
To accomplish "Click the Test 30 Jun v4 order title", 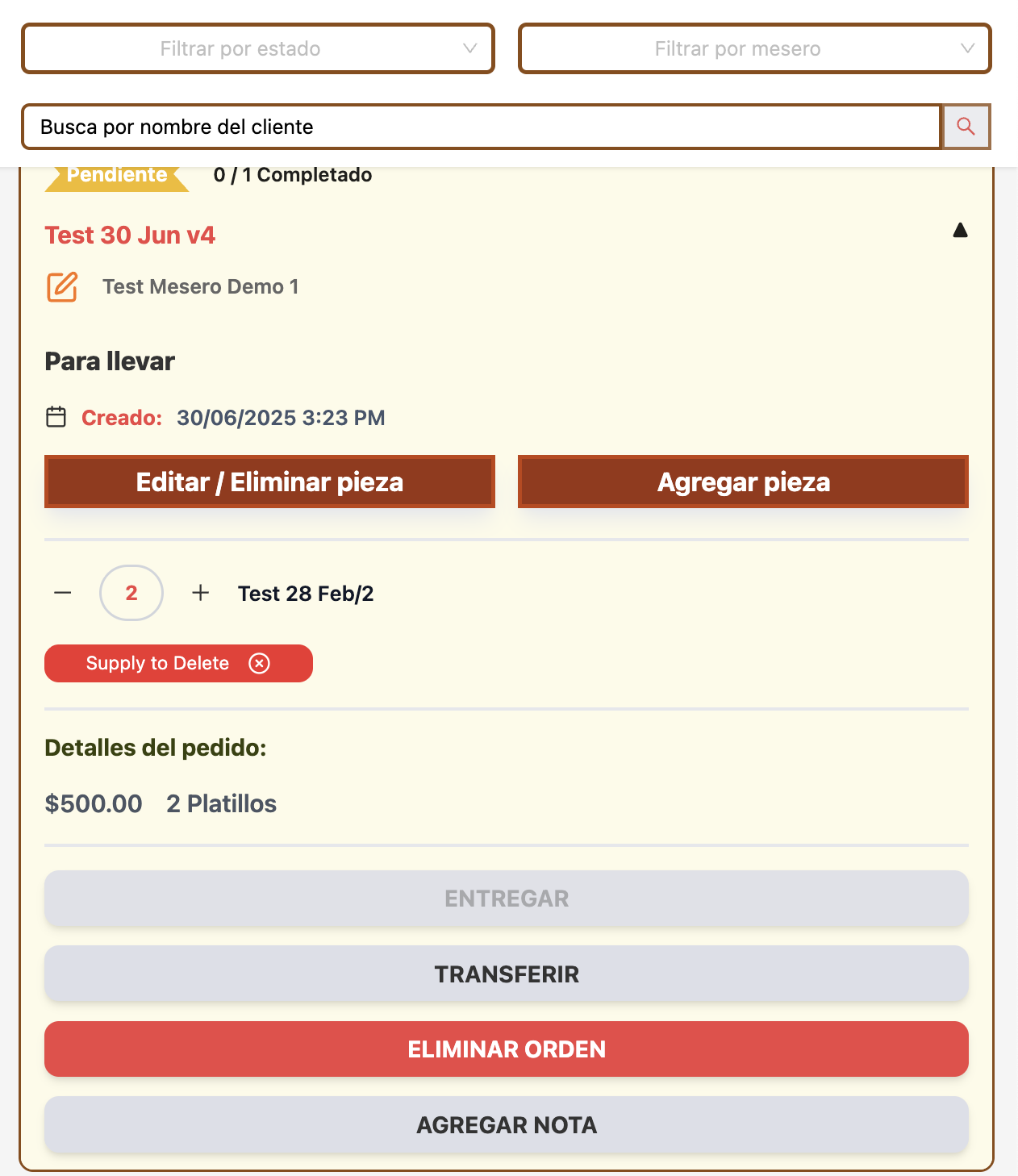I will click(130, 236).
